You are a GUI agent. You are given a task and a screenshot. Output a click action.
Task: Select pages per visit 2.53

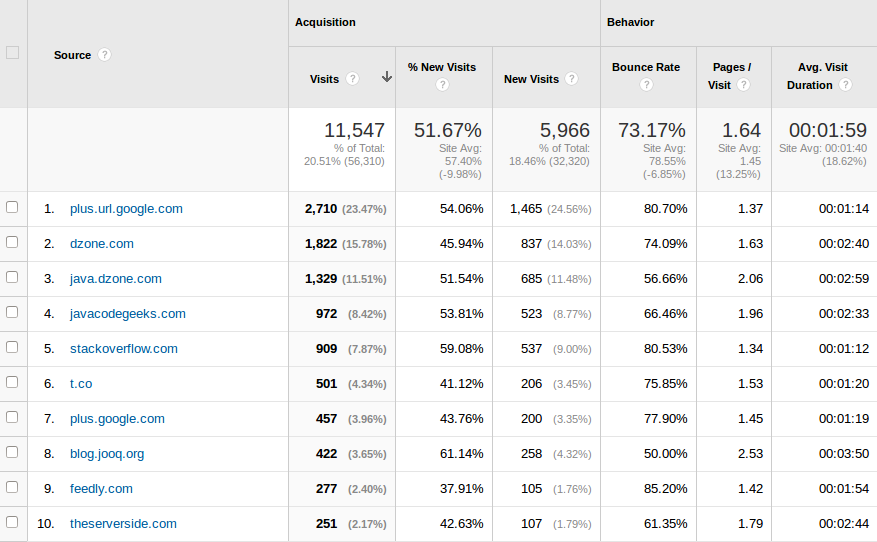(751, 454)
